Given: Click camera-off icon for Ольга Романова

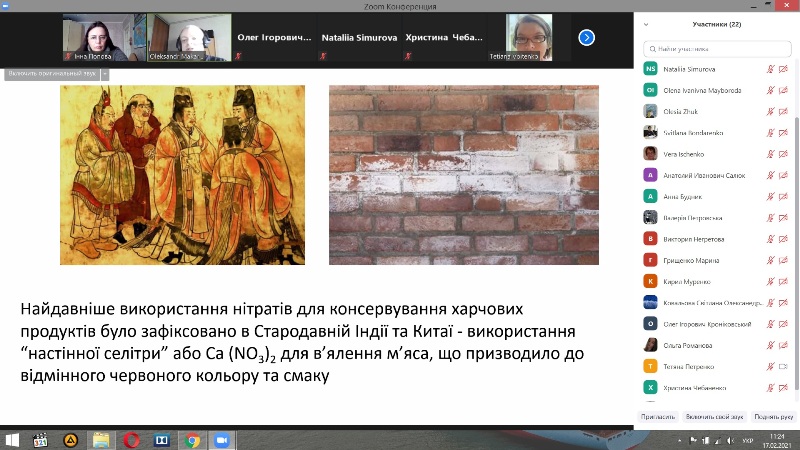Looking at the screenshot, I should 783,345.
